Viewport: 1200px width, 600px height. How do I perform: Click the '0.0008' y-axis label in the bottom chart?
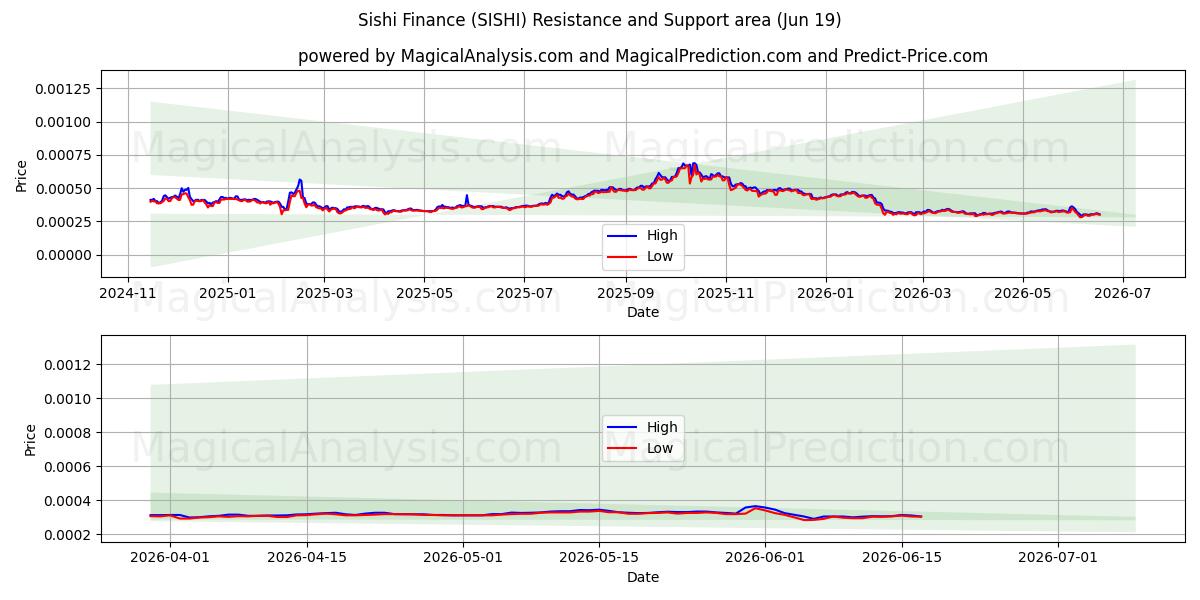[67, 433]
